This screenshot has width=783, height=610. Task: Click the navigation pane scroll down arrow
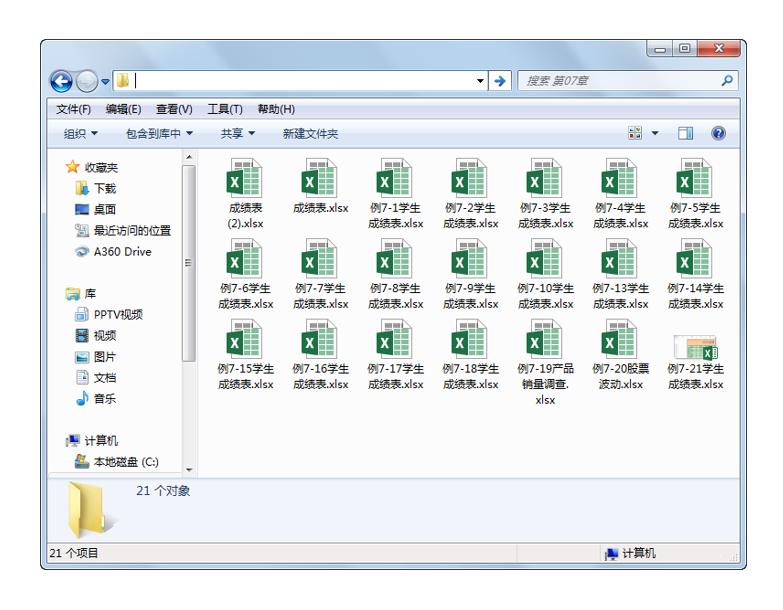coord(189,469)
